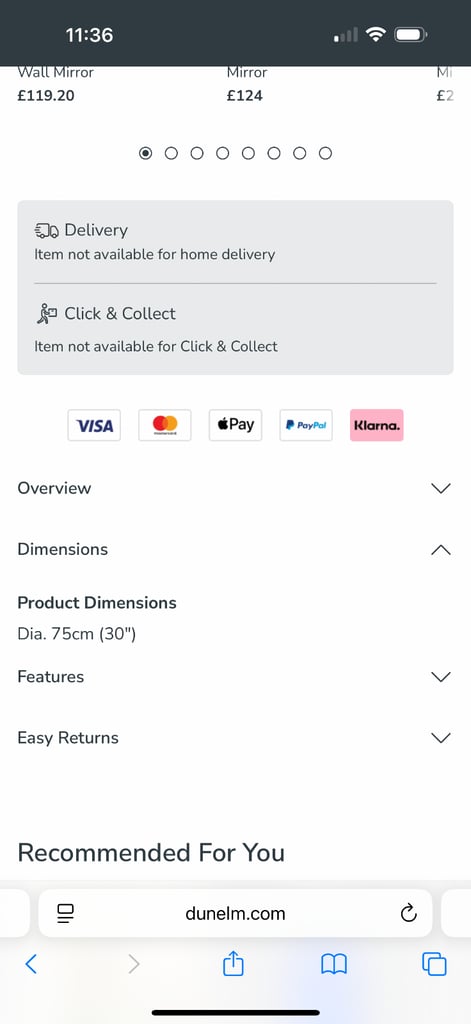Tap the Apple Pay logo

236,425
